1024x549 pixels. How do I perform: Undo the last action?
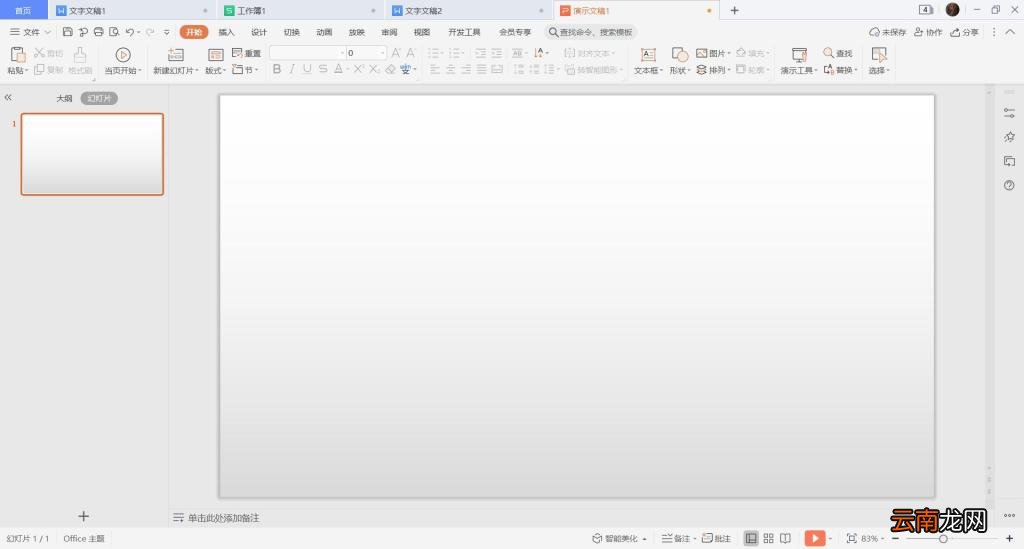[130, 32]
